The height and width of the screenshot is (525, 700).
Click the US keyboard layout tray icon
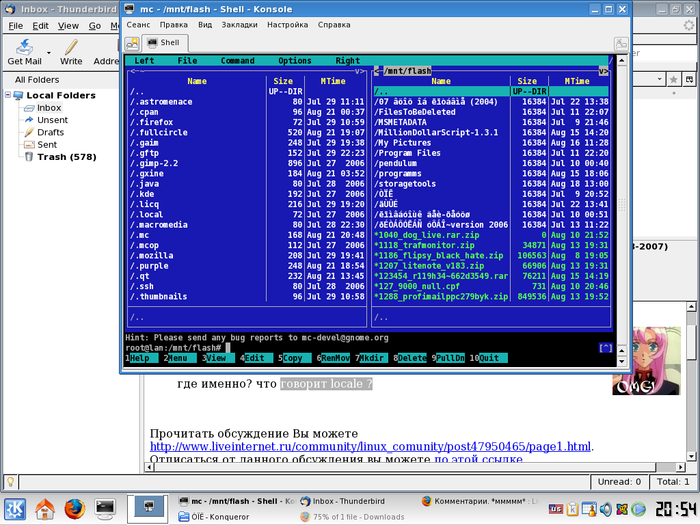[555, 509]
